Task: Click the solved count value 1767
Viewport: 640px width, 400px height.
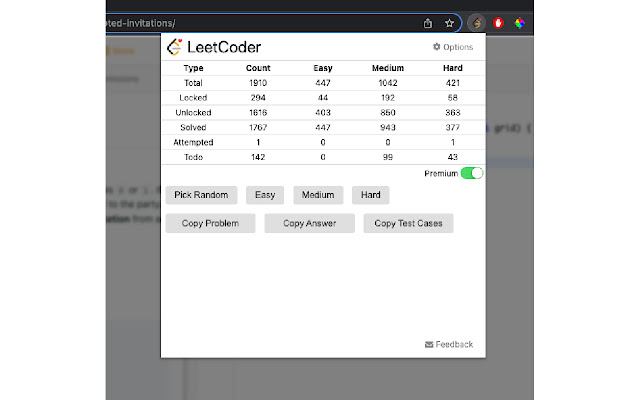Action: click(x=258, y=127)
